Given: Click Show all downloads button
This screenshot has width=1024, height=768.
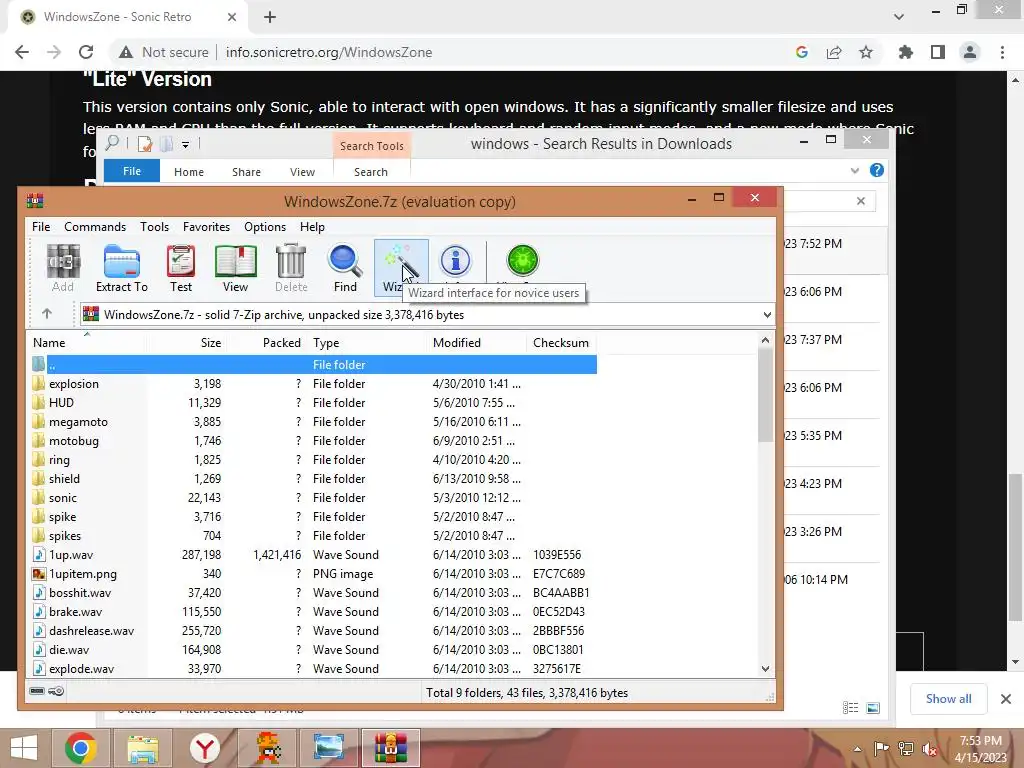Looking at the screenshot, I should [x=948, y=699].
